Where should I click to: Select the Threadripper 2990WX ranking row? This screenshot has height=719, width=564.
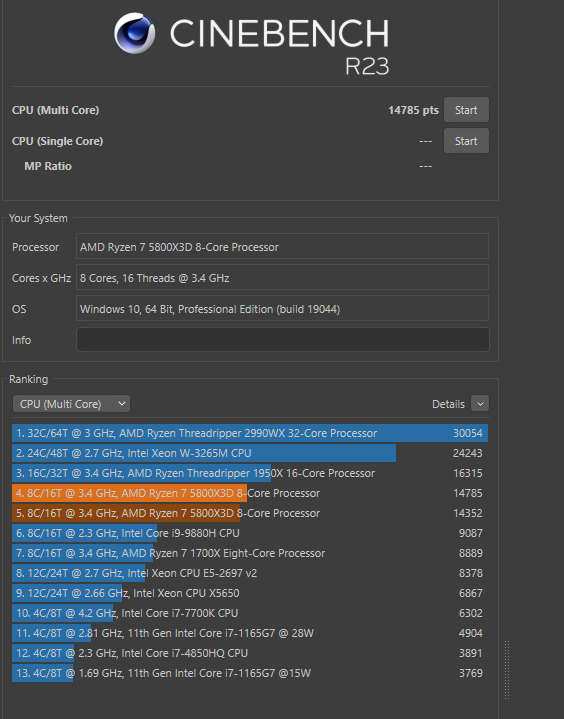coord(250,433)
